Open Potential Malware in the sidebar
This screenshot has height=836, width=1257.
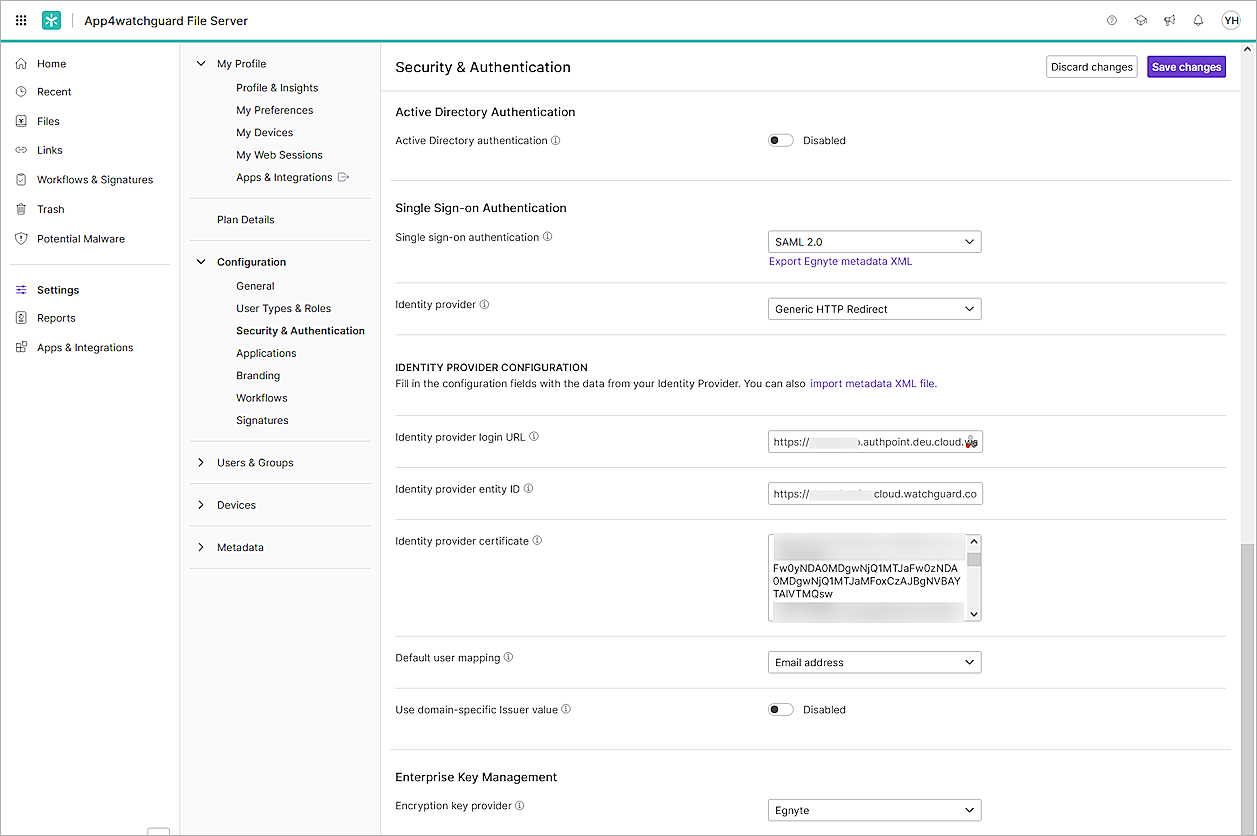(80, 239)
